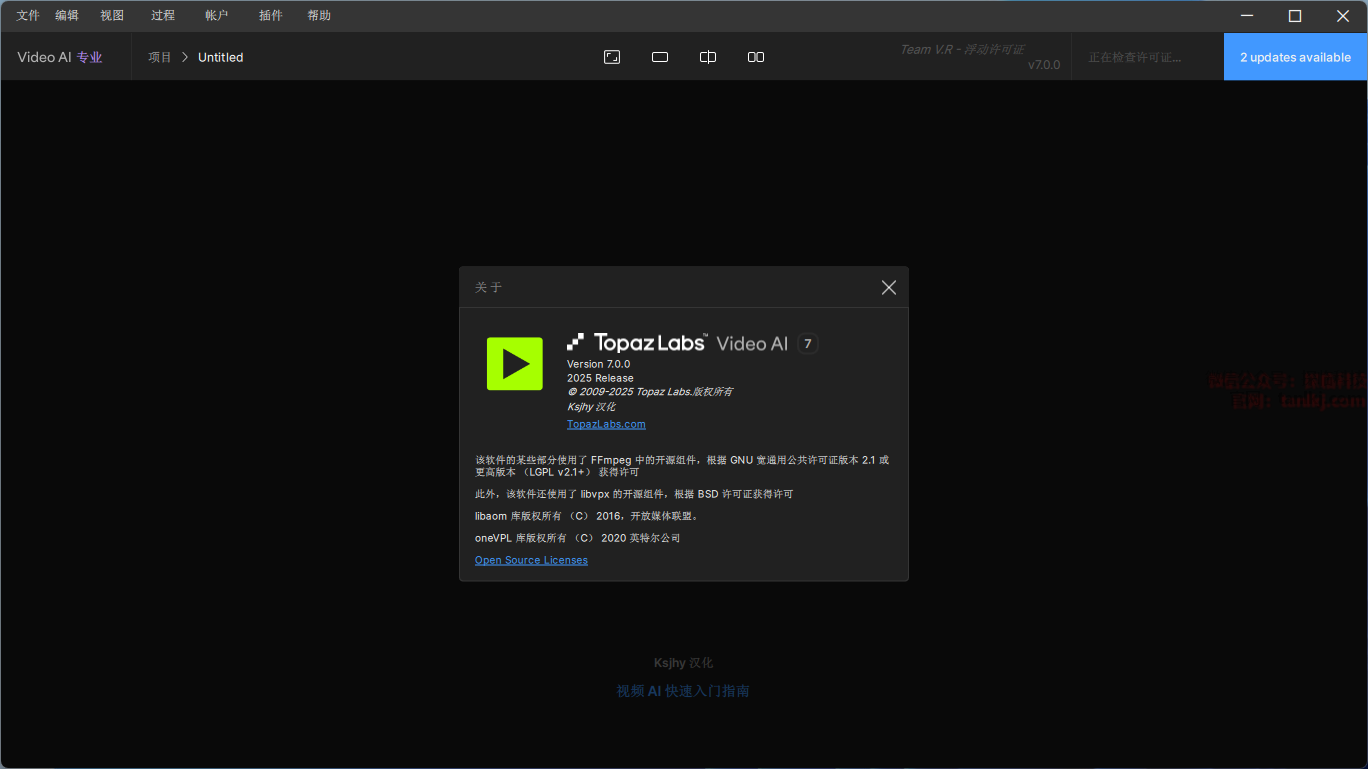Open the 帐户 menu
Viewport: 1368px width, 769px height.
point(216,16)
